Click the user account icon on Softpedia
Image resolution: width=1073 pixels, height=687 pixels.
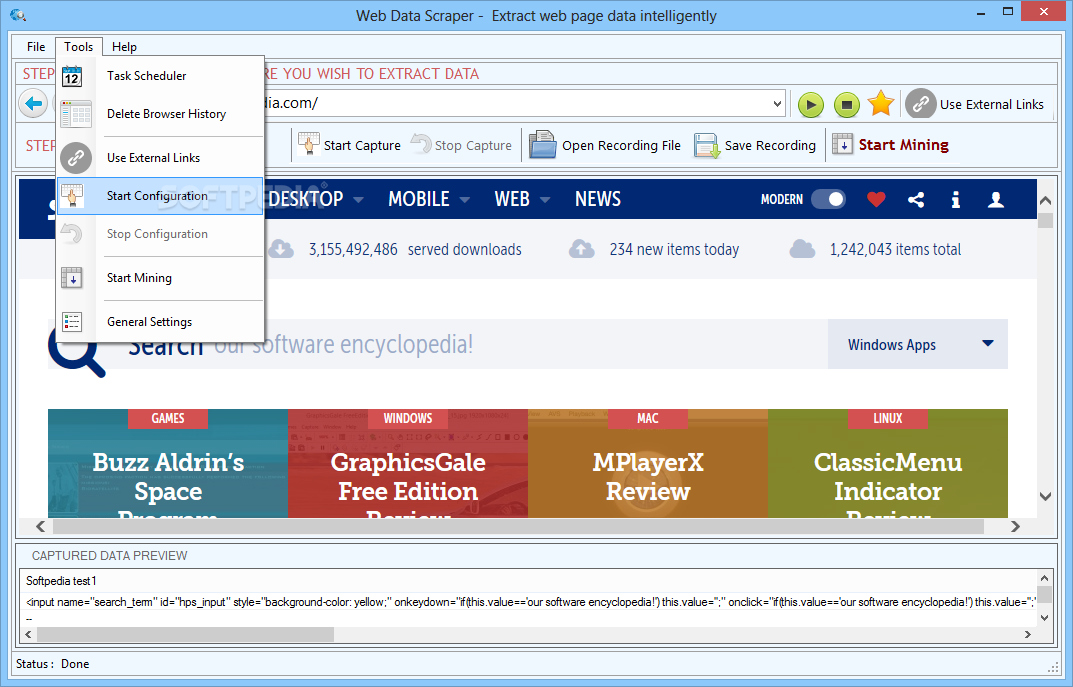tap(996, 199)
